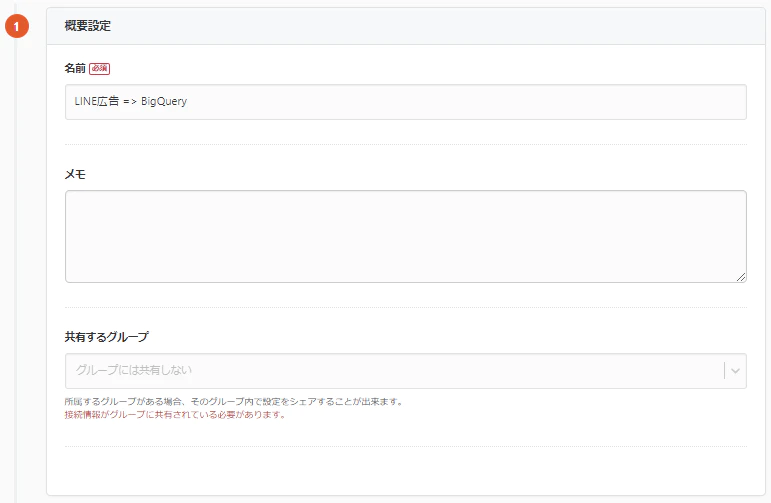The image size is (771, 503).
Task: Click the dotted divider under 名前 field
Action: [x=405, y=144]
